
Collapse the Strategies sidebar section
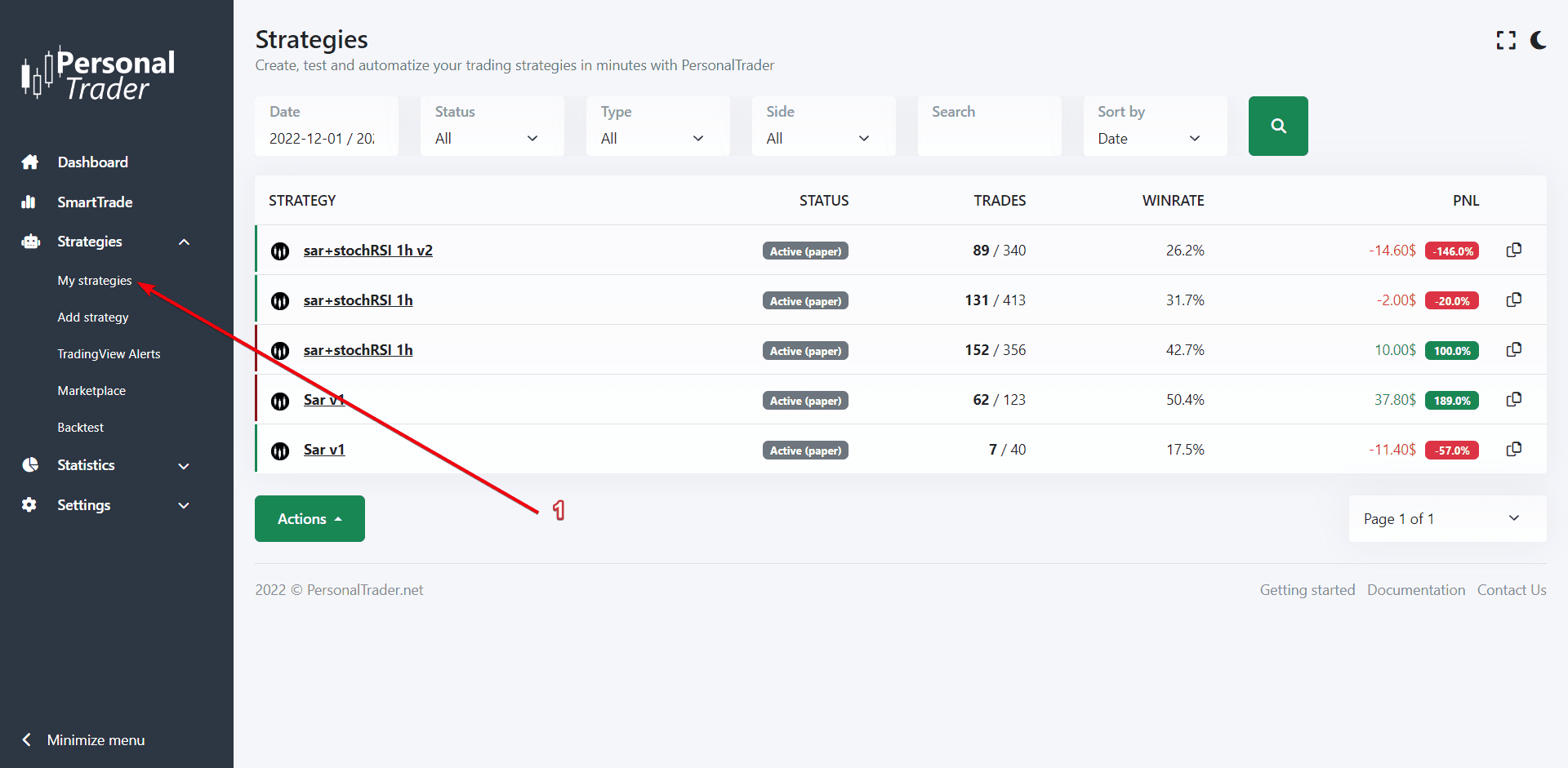point(184,242)
